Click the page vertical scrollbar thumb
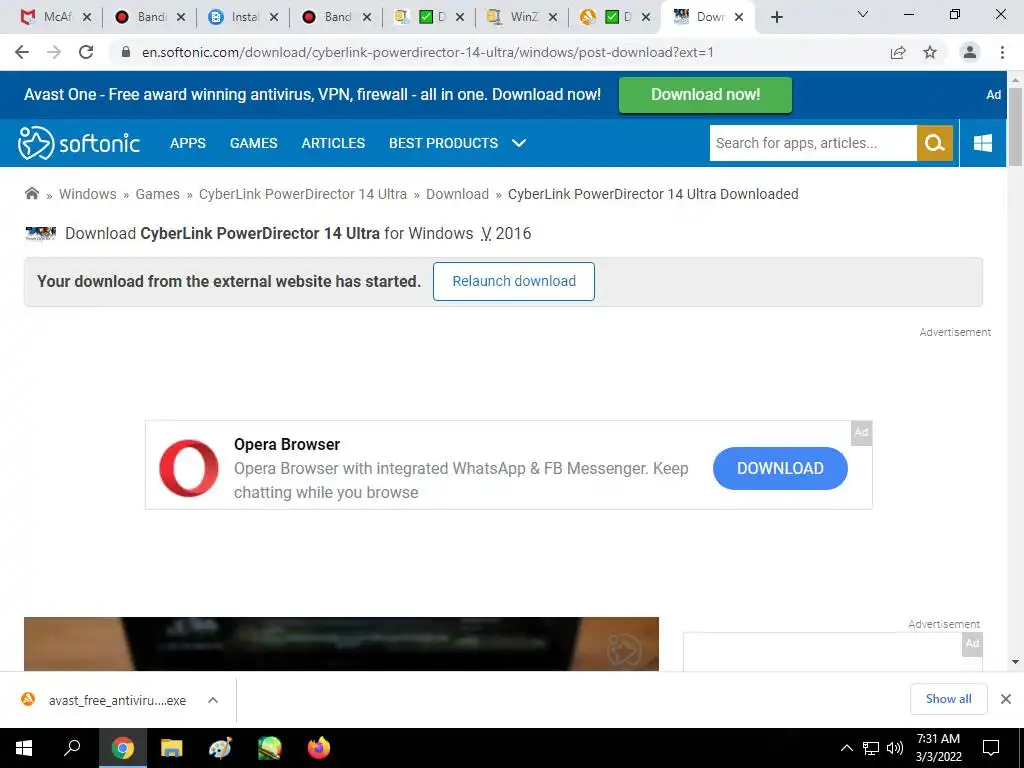This screenshot has height=768, width=1024. (x=1015, y=127)
